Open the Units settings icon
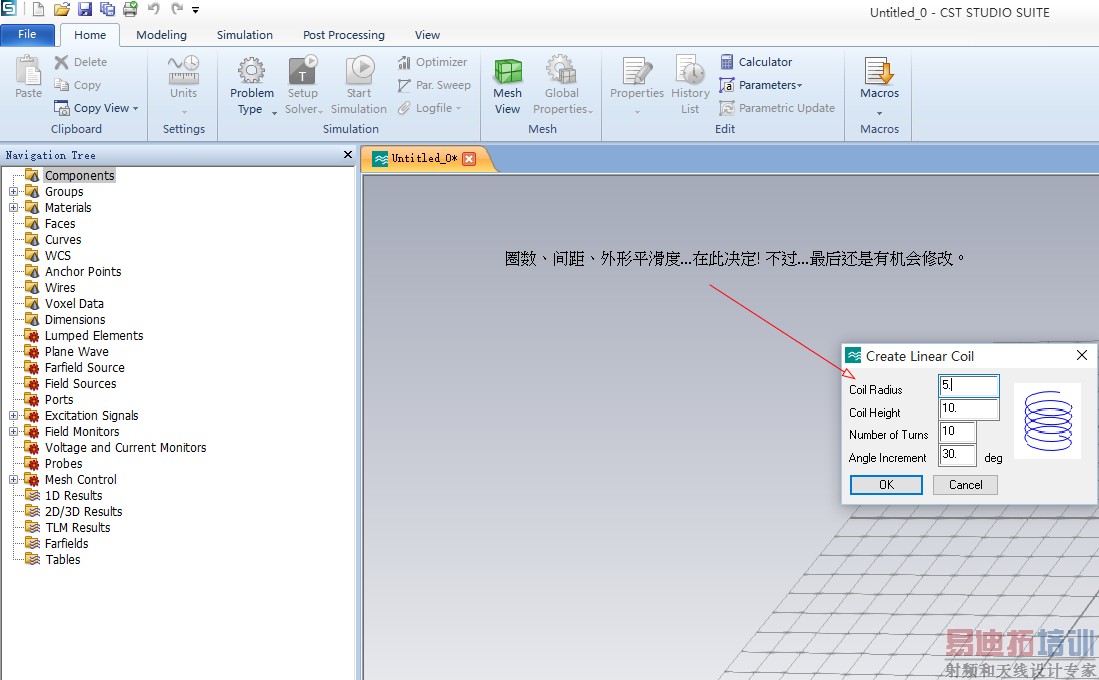This screenshot has width=1099, height=680. point(184,70)
